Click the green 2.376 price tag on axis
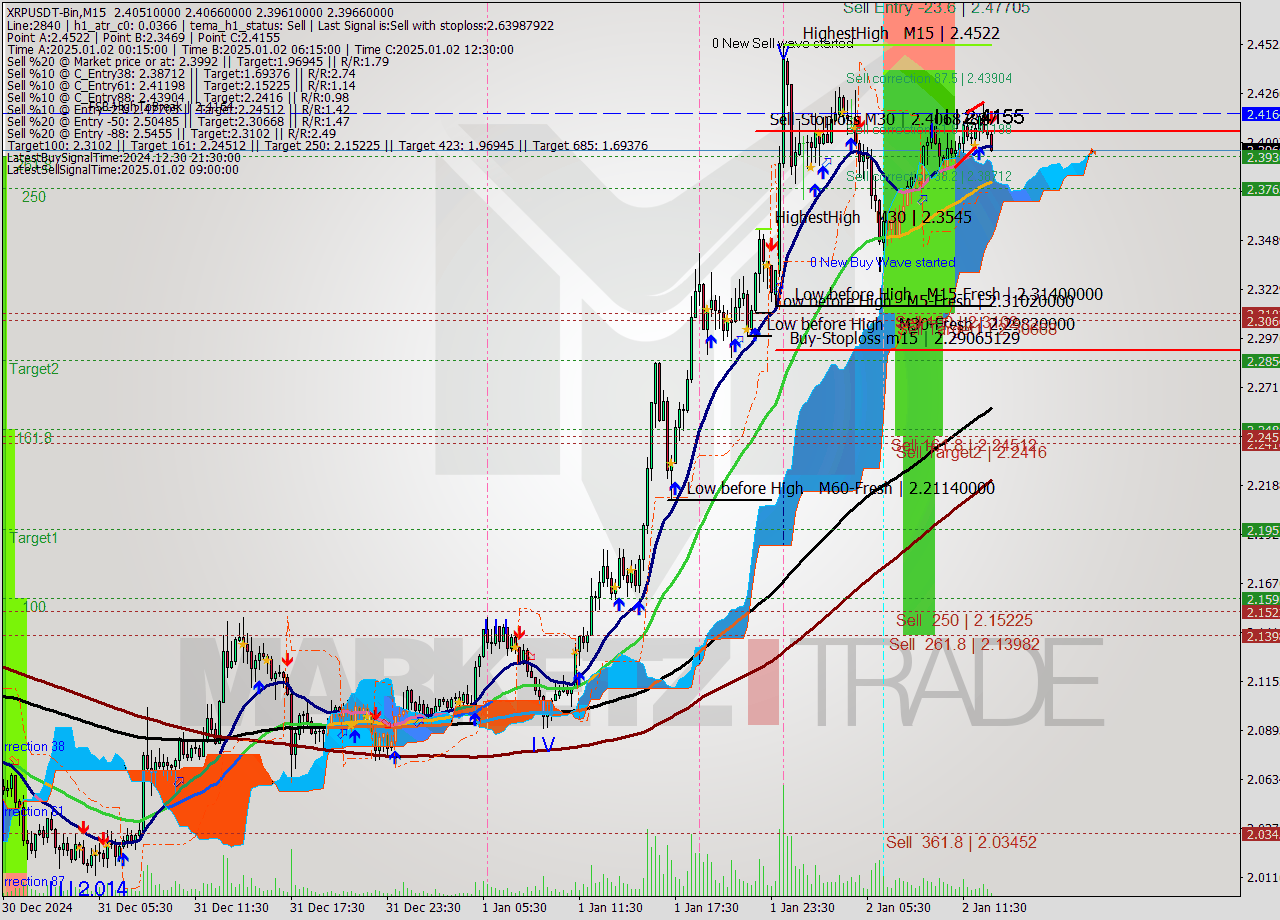 tap(1260, 189)
